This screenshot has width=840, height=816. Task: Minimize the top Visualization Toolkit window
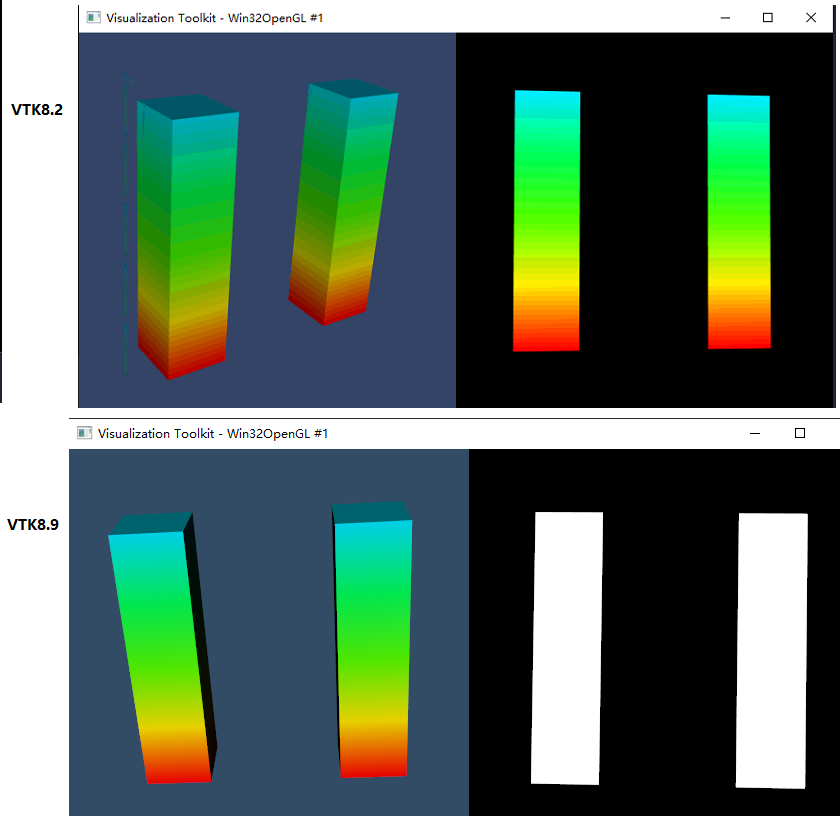click(725, 18)
